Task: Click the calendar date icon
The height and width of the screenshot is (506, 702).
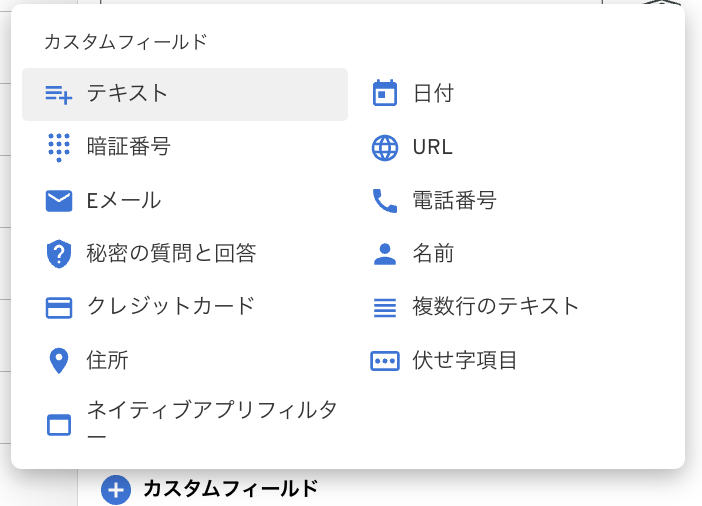Action: pyautogui.click(x=385, y=94)
